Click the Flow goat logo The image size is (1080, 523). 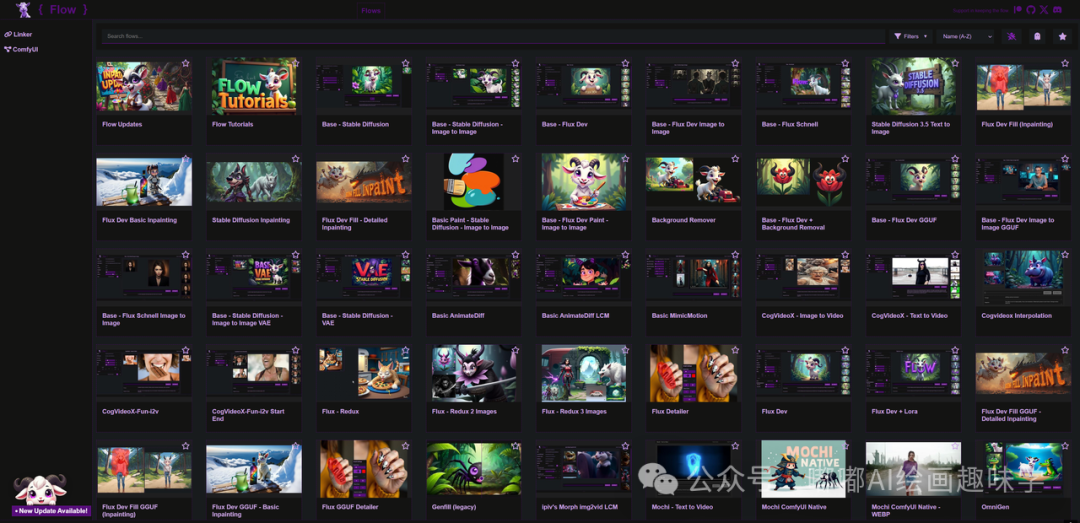click(x=23, y=10)
